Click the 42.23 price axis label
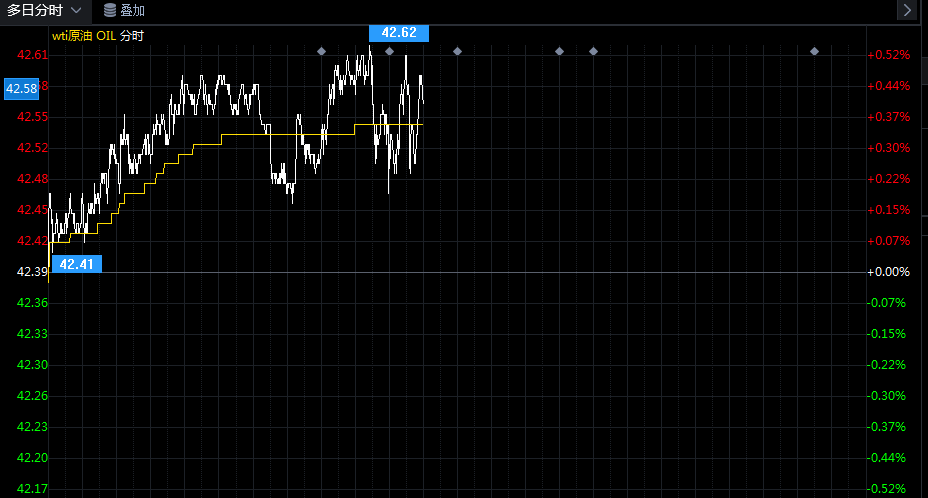Viewport: 928px width, 498px height. (x=33, y=426)
